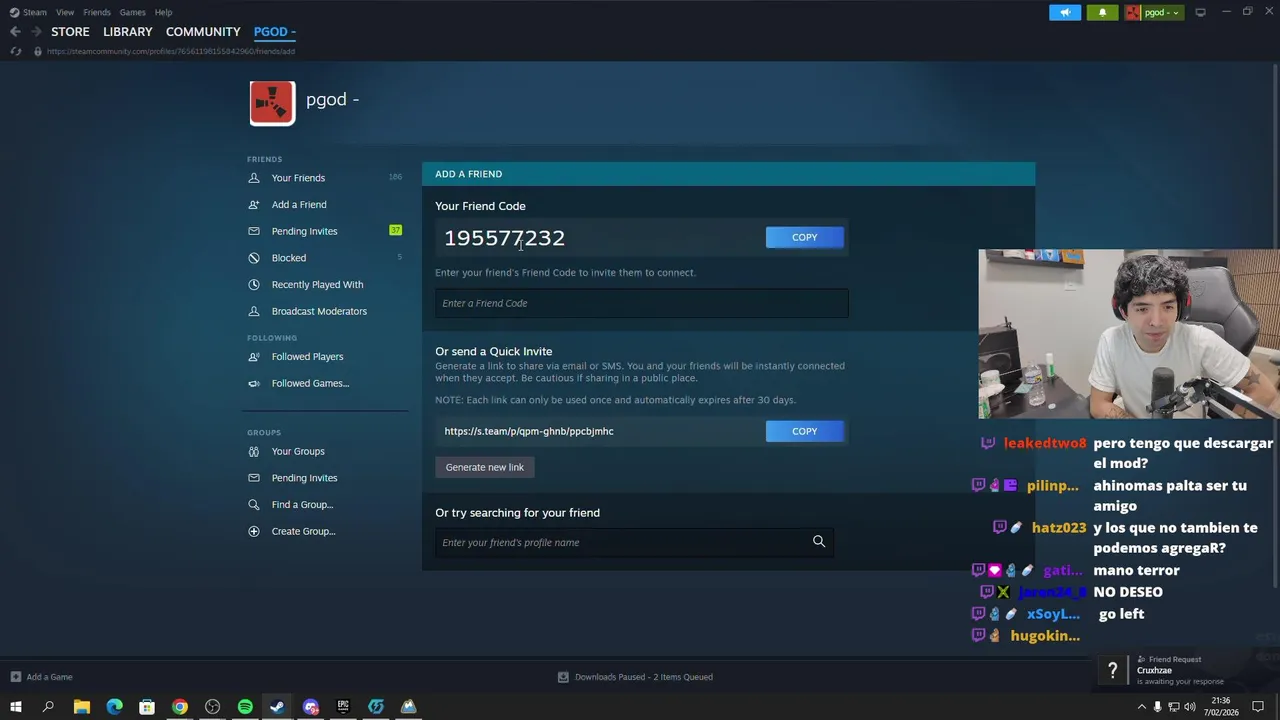Switch to the STORE tab
Image resolution: width=1280 pixels, height=720 pixels.
(x=70, y=32)
